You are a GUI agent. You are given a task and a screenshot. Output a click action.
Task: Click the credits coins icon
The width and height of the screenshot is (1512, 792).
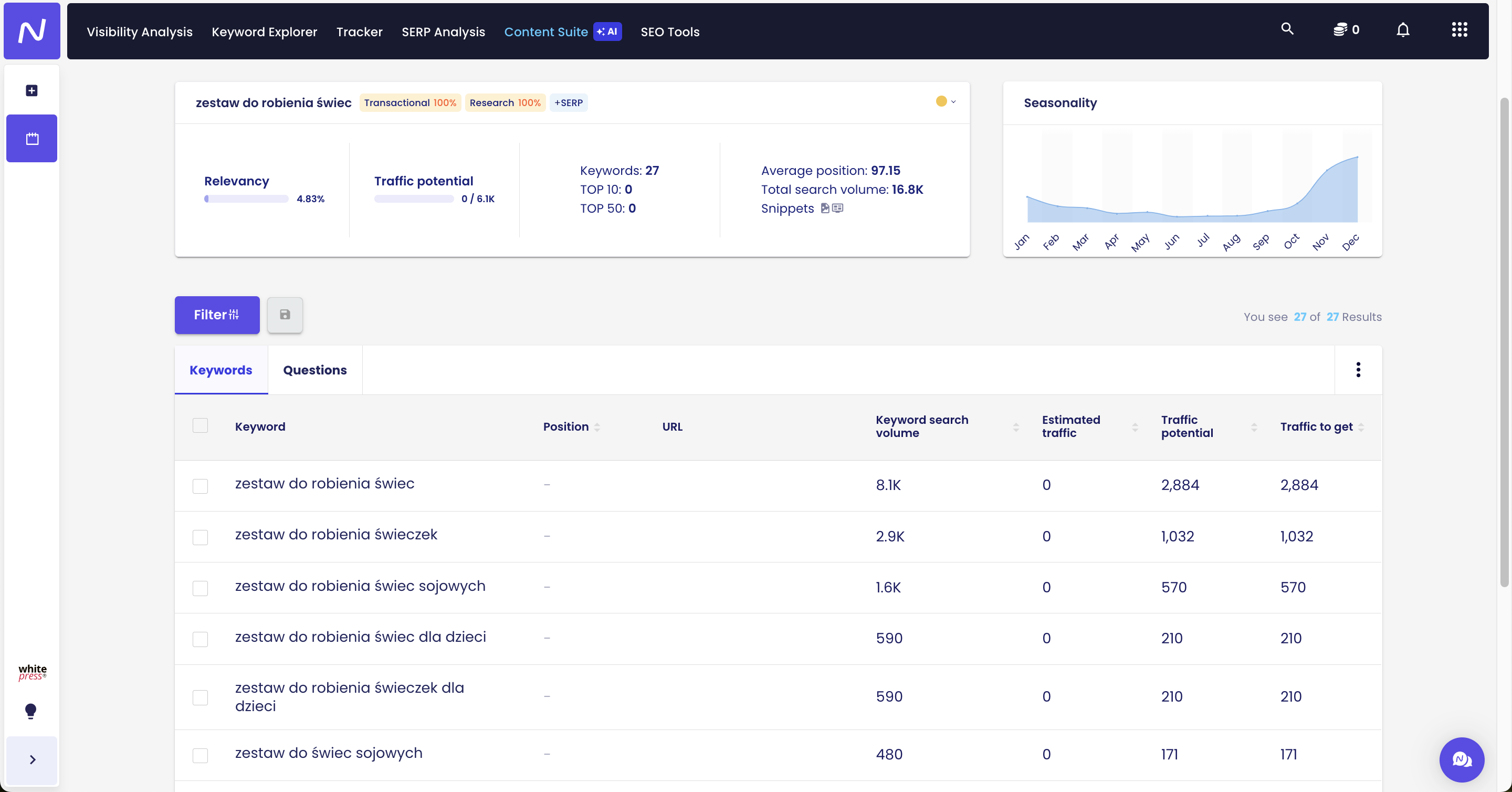click(1339, 30)
